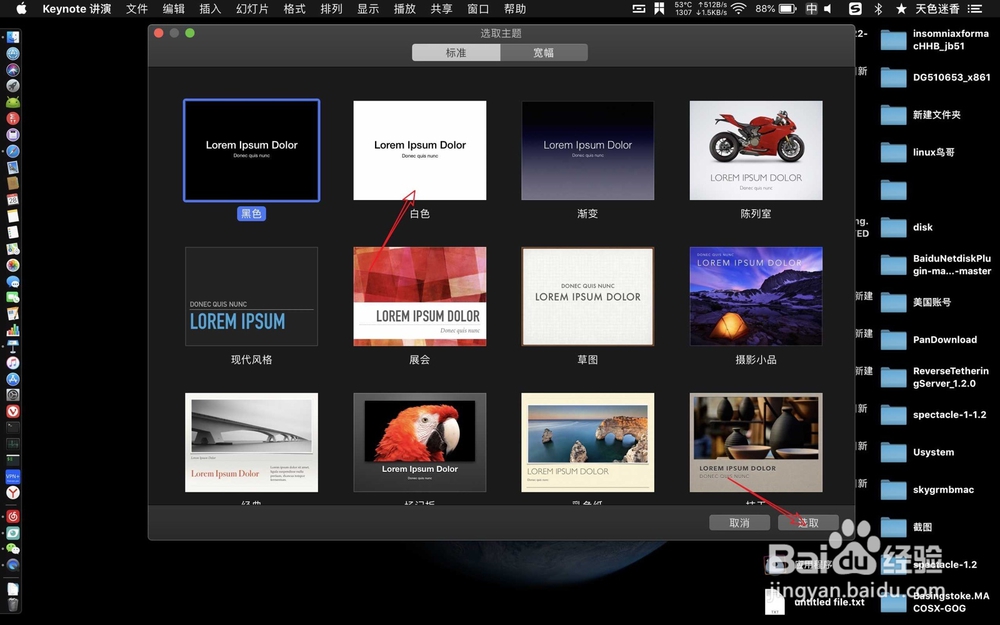The width and height of the screenshot is (1000, 625).
Task: Click the Bluetooth menu bar icon
Action: [878, 9]
